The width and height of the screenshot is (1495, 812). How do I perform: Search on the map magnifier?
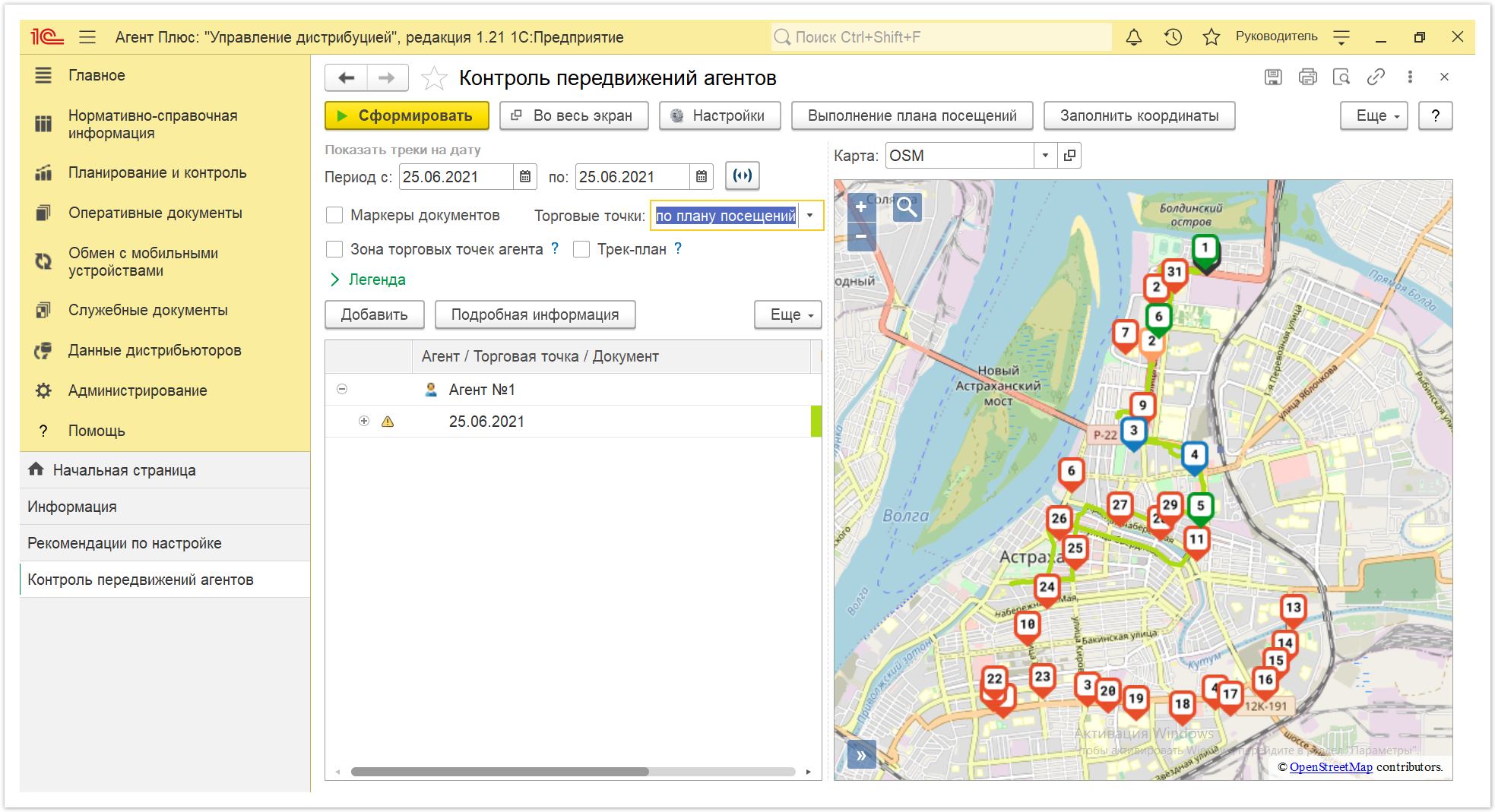[907, 207]
